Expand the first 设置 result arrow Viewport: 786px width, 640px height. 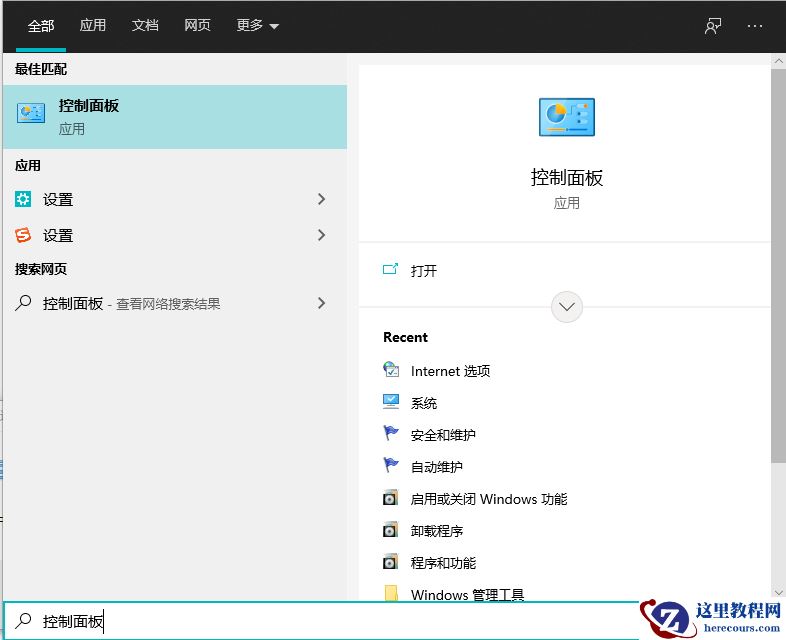(322, 199)
